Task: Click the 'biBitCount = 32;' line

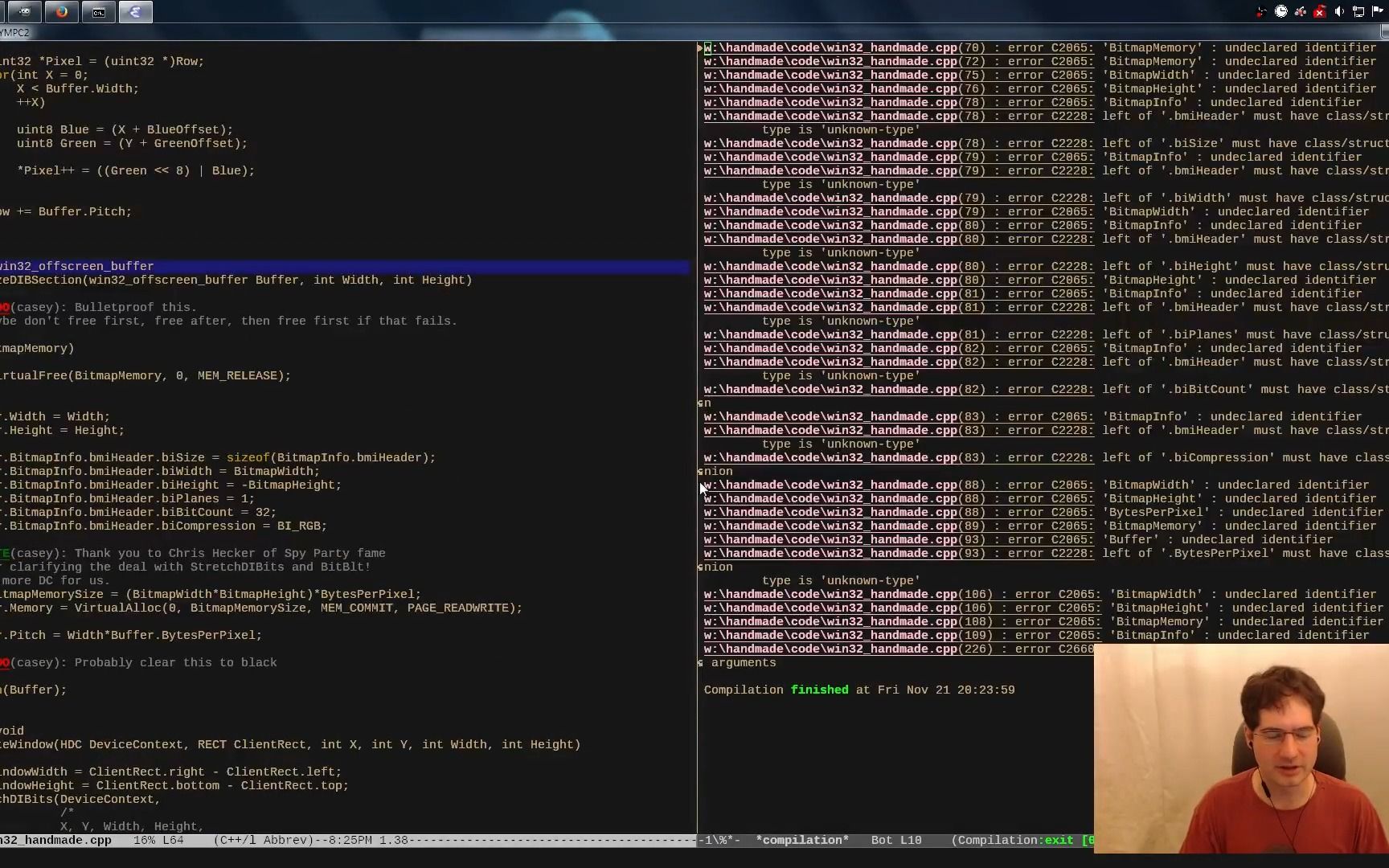Action: pyautogui.click(x=137, y=513)
